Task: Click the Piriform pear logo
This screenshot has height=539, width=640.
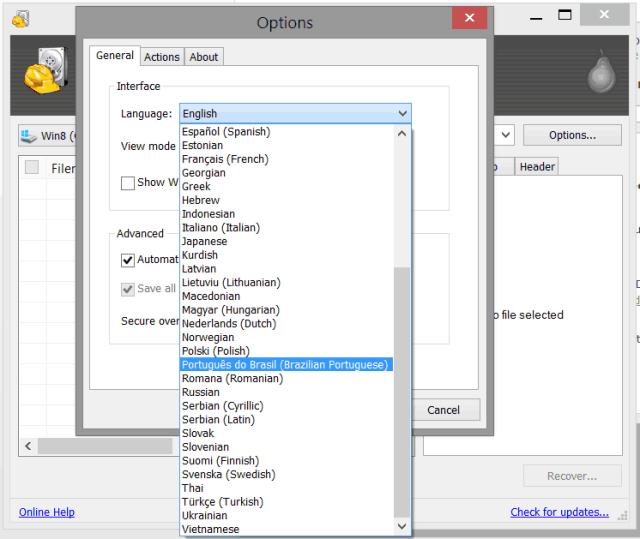Action: [x=602, y=73]
